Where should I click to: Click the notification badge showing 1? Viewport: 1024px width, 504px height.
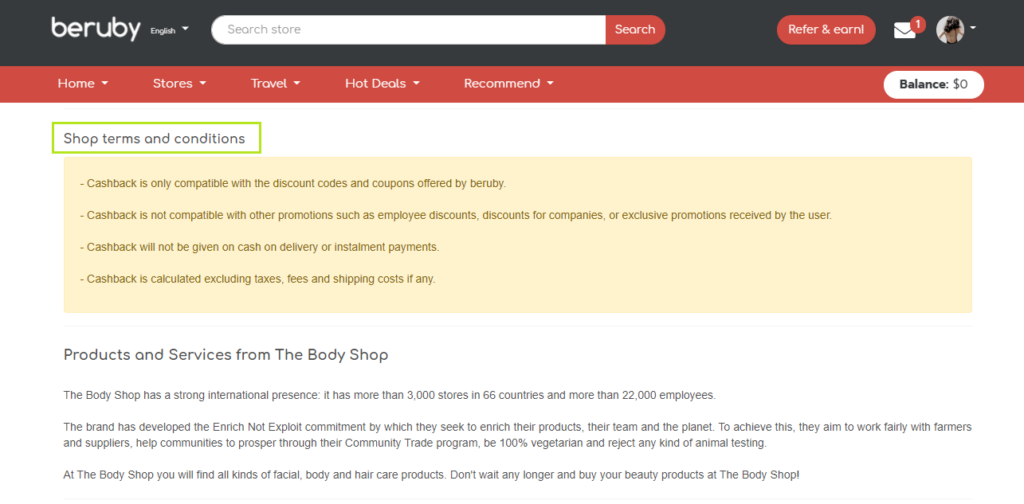[x=918, y=25]
